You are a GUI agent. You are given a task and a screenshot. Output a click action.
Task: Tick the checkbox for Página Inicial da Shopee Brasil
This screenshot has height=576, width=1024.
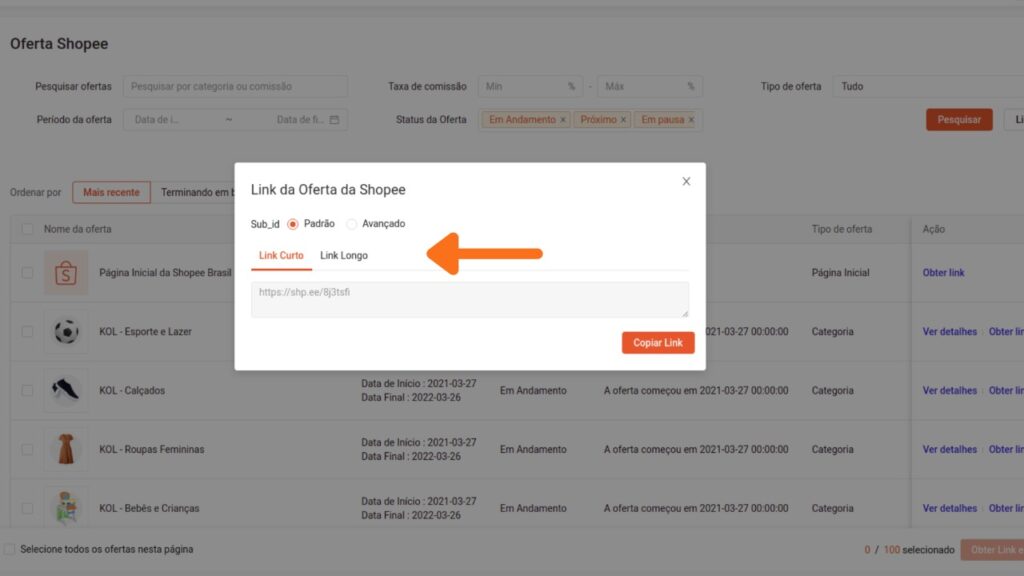click(x=27, y=272)
